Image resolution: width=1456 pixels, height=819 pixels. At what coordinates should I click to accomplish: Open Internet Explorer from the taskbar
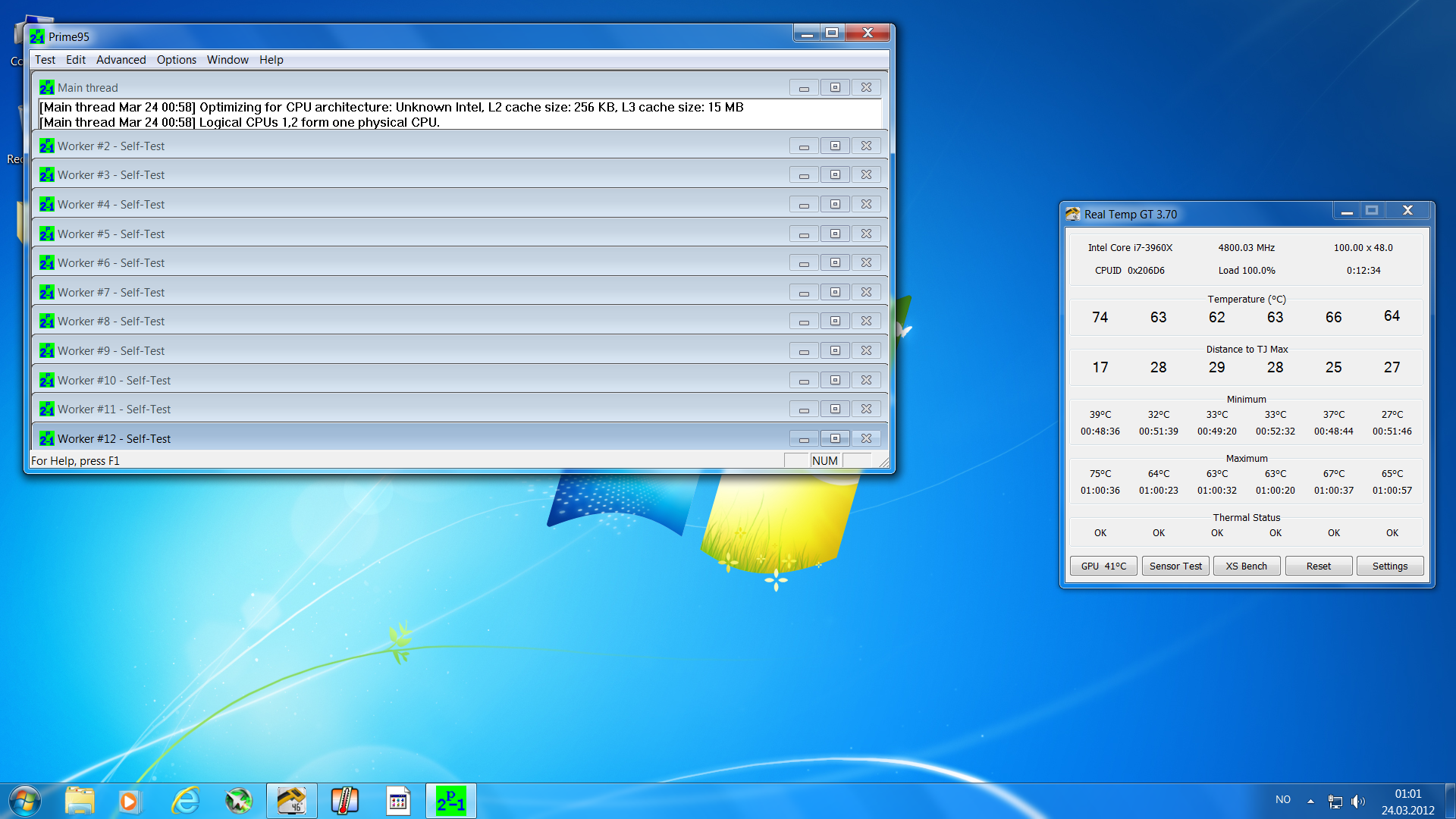click(x=186, y=801)
